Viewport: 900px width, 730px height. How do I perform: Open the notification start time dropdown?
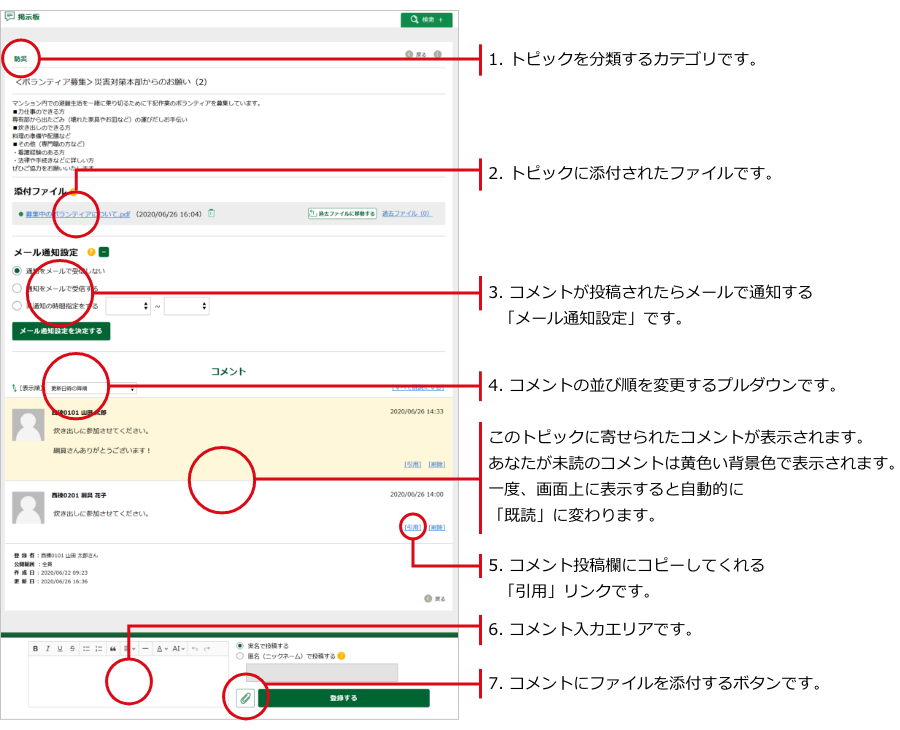(x=128, y=307)
